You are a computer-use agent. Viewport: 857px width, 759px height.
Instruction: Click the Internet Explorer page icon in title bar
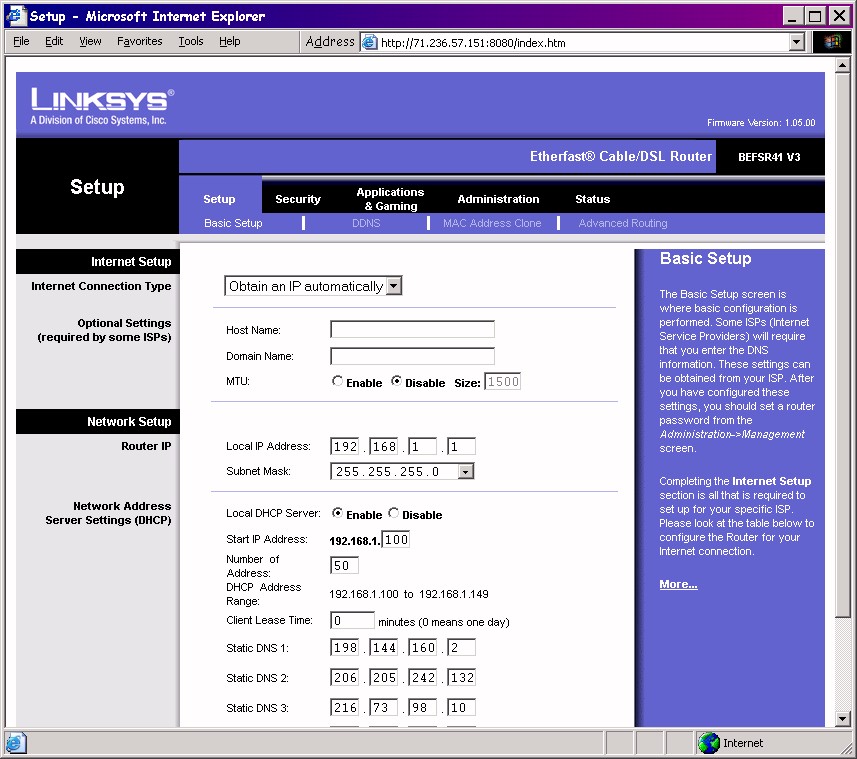coord(16,16)
